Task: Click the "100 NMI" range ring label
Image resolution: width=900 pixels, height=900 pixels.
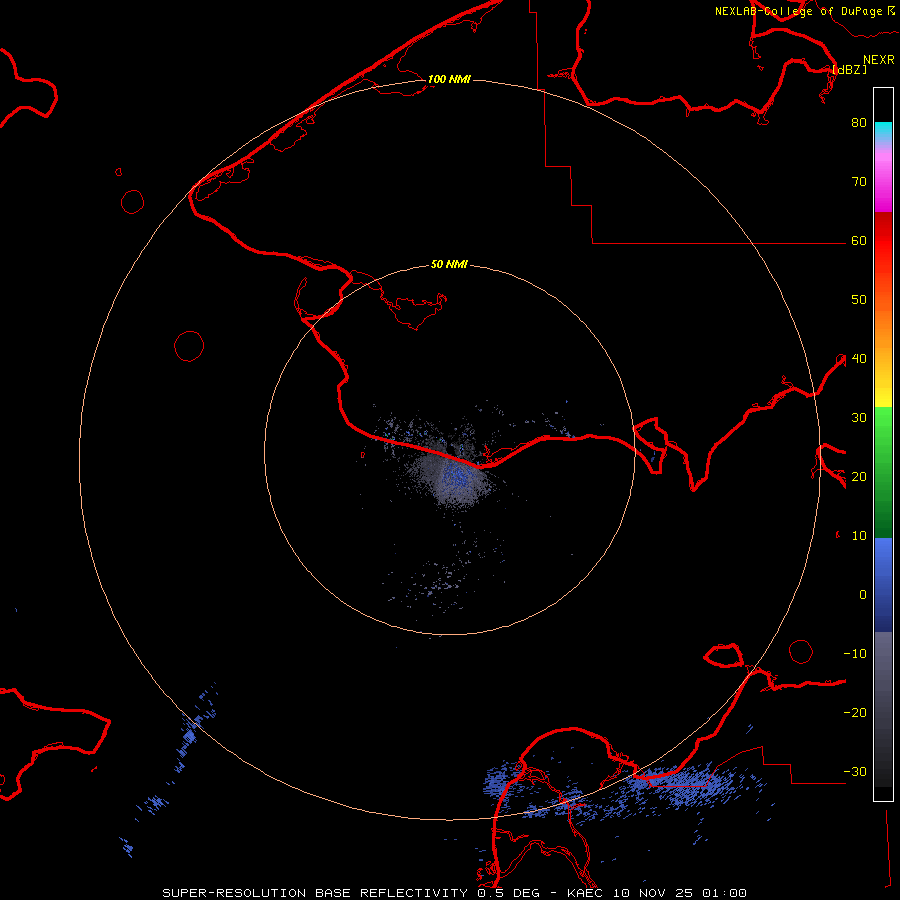Action: click(x=449, y=79)
